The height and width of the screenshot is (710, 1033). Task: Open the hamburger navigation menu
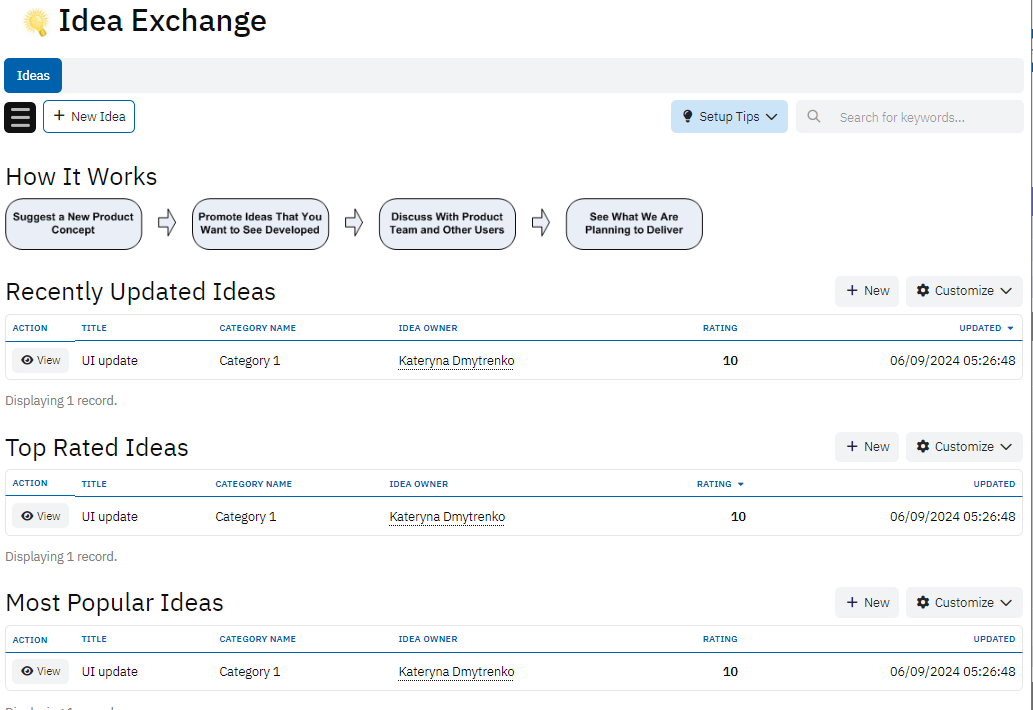pos(20,117)
